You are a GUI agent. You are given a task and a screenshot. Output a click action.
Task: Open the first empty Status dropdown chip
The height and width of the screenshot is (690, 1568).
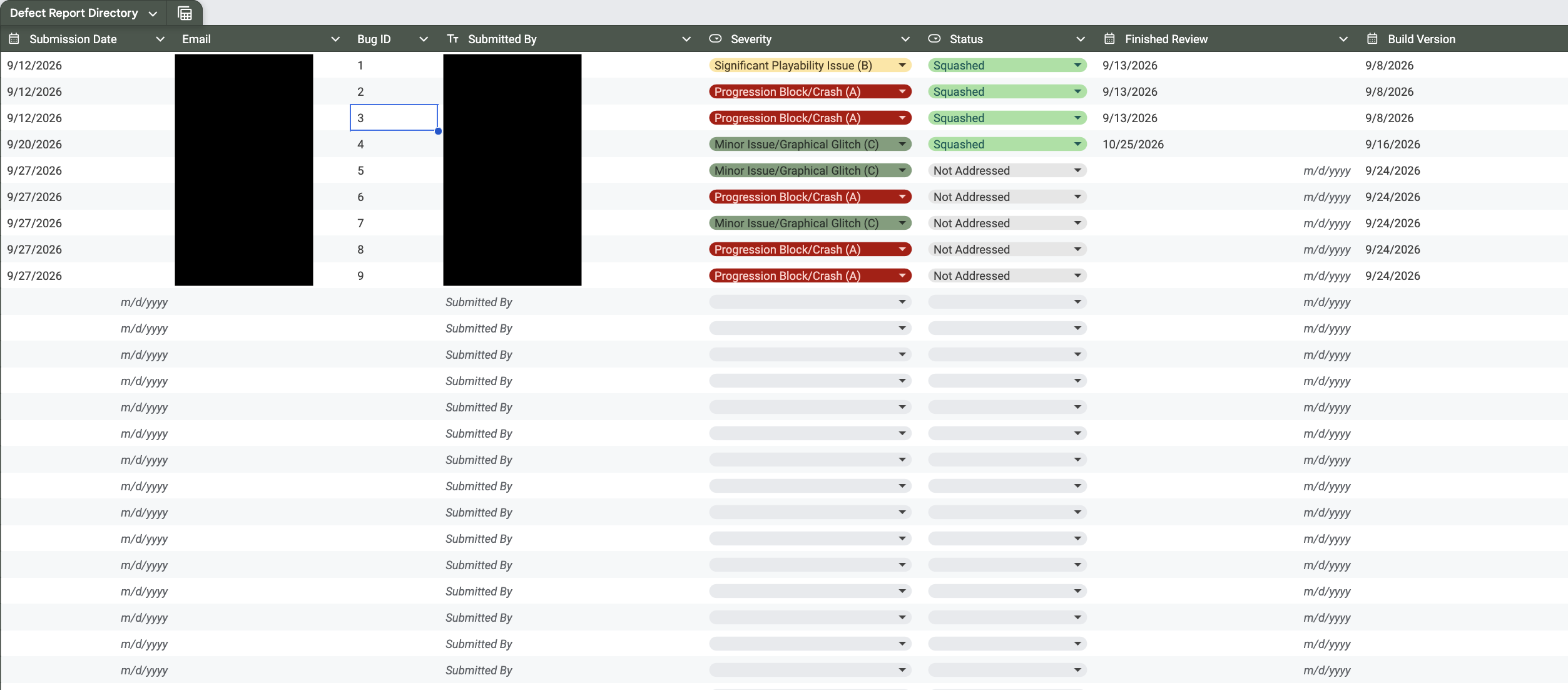point(1007,302)
